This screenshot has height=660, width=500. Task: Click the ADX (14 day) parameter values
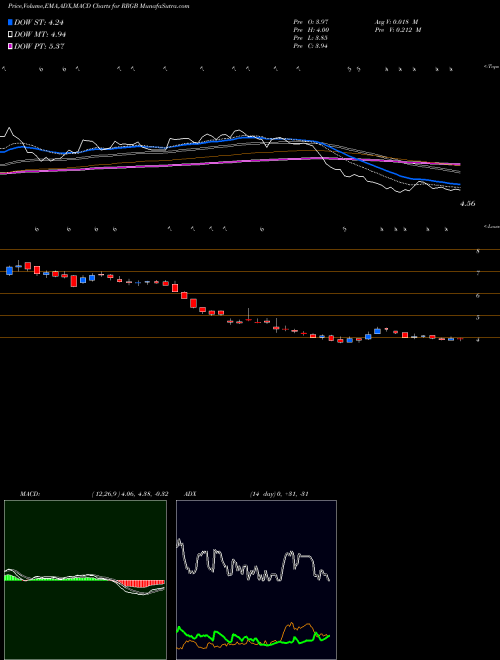pyautogui.click(x=279, y=494)
